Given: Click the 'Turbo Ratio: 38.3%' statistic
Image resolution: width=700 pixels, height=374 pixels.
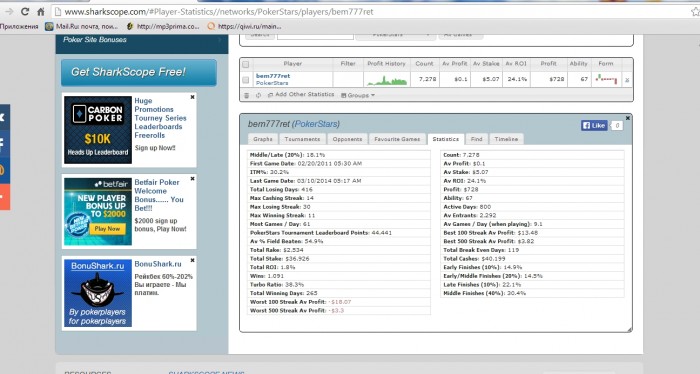Looking at the screenshot, I should 277,284.
